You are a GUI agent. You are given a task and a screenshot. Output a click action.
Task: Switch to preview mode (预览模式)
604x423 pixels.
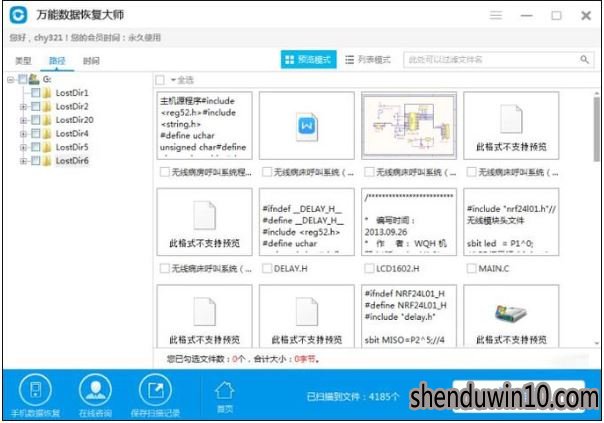(309, 60)
